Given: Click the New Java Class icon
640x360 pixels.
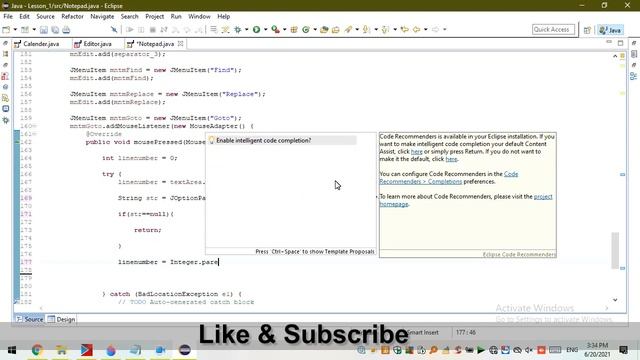Looking at the screenshot, I should click(x=306, y=29).
